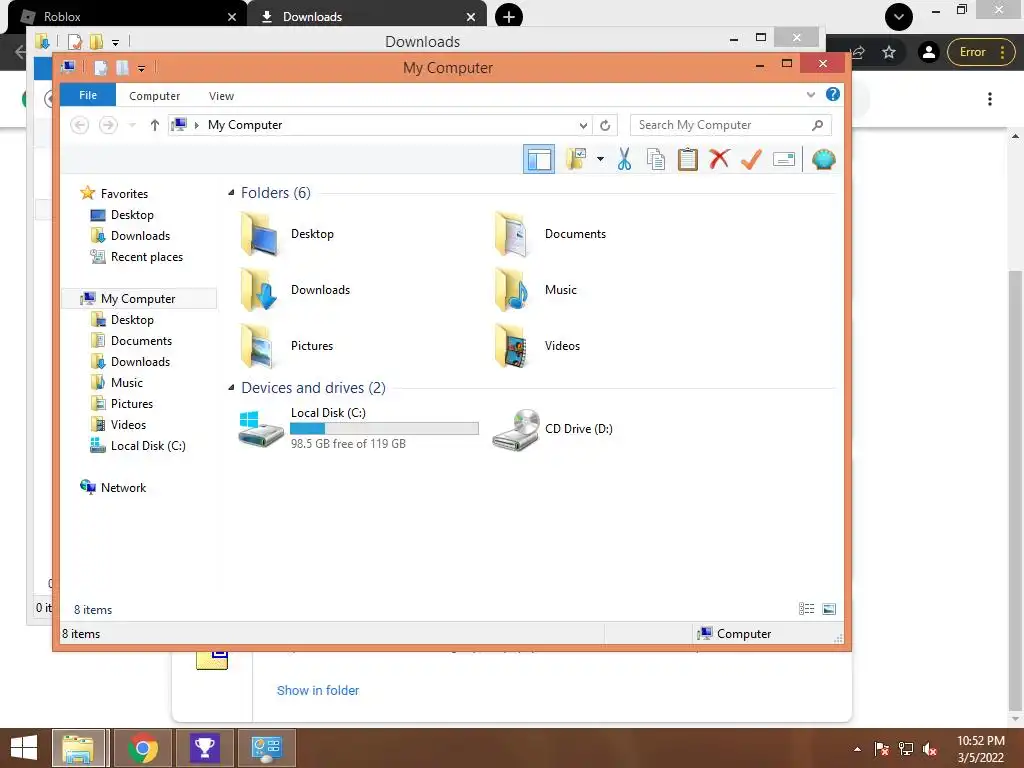Image resolution: width=1024 pixels, height=768 pixels.
Task: Open the blue Help question mark
Action: coord(833,95)
